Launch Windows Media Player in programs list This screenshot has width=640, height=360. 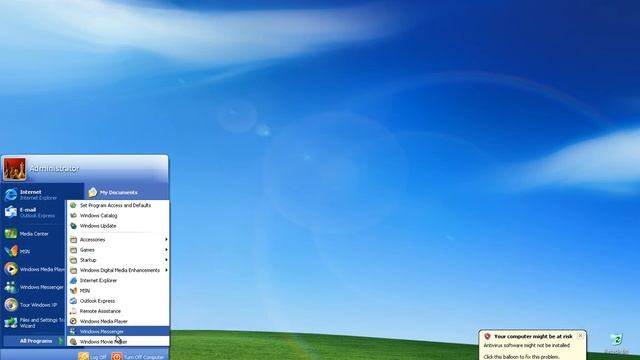118,321
